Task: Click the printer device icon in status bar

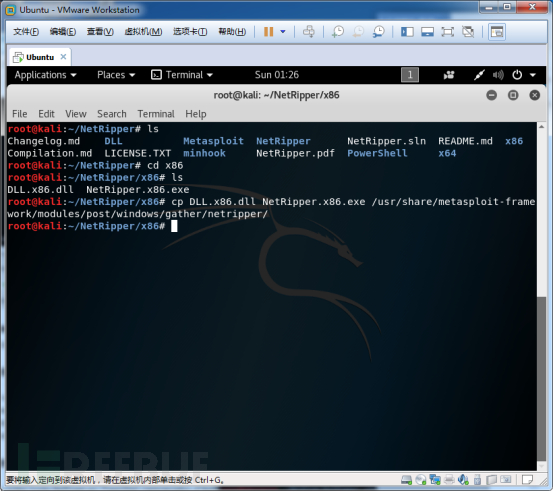Action: 449,479
